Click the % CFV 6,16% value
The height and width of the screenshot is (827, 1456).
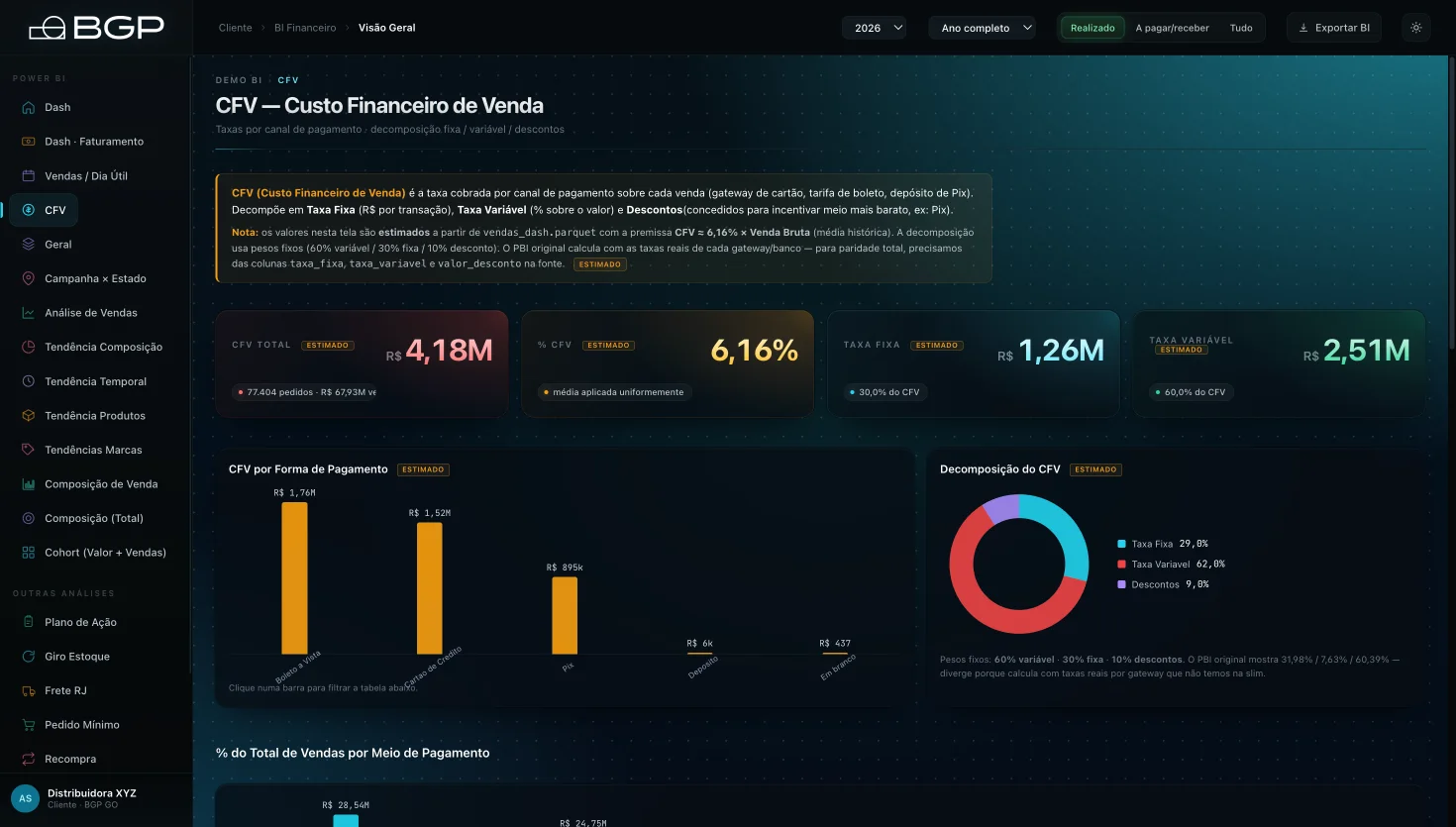pos(755,351)
